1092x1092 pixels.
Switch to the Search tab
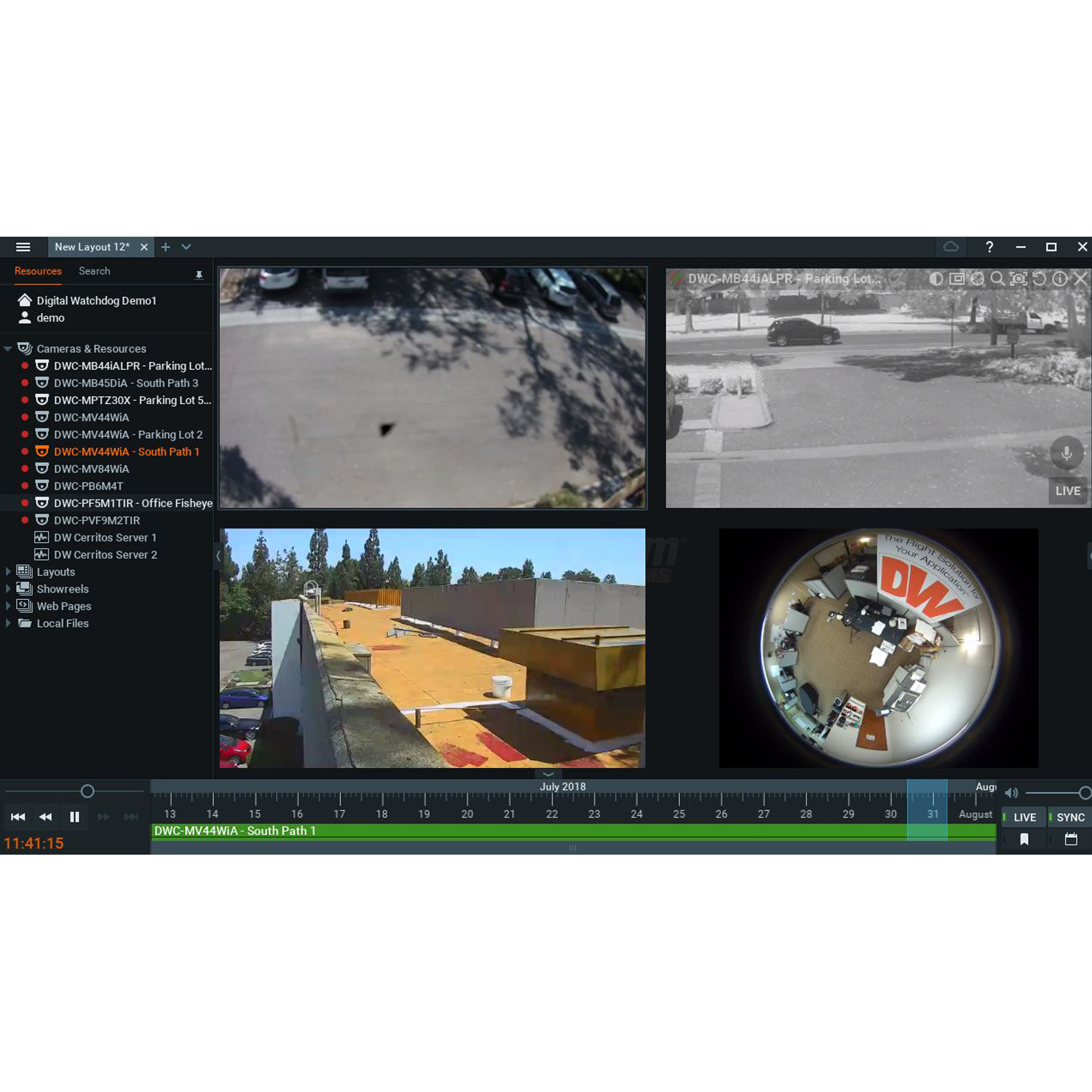(94, 271)
